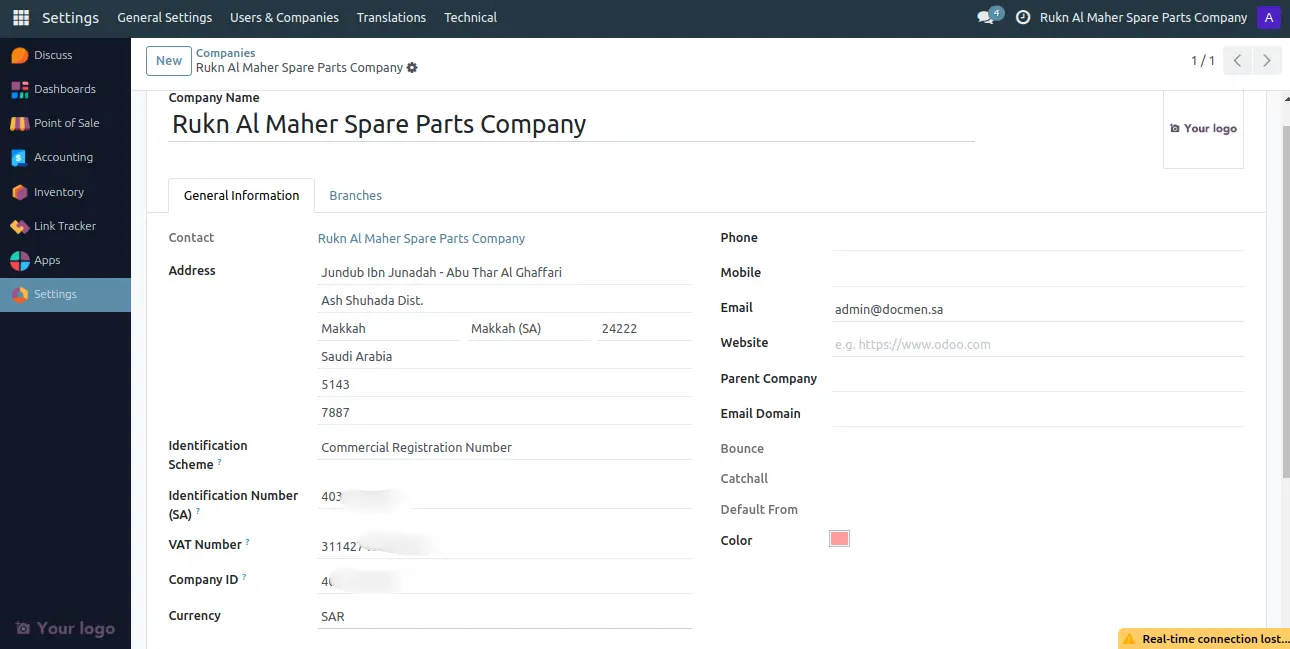Go back via the Companies breadcrumb link
Screen dimensions: 1290x649
(x=225, y=53)
